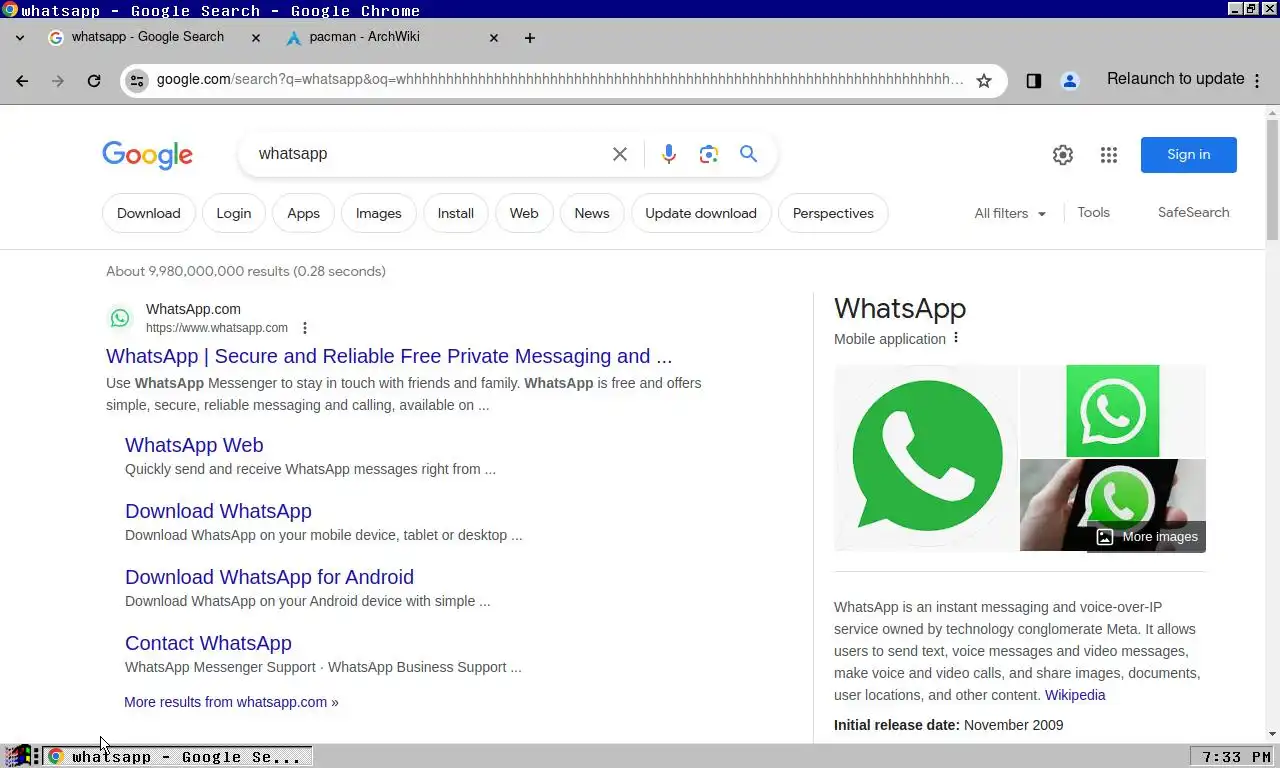Viewport: 1280px width, 768px height.
Task: Open the side panel icon
Action: [x=1034, y=81]
